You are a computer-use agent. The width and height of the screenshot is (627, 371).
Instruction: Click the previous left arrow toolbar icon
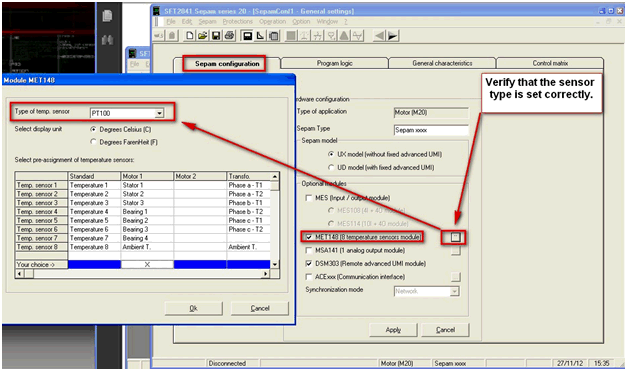tap(379, 36)
